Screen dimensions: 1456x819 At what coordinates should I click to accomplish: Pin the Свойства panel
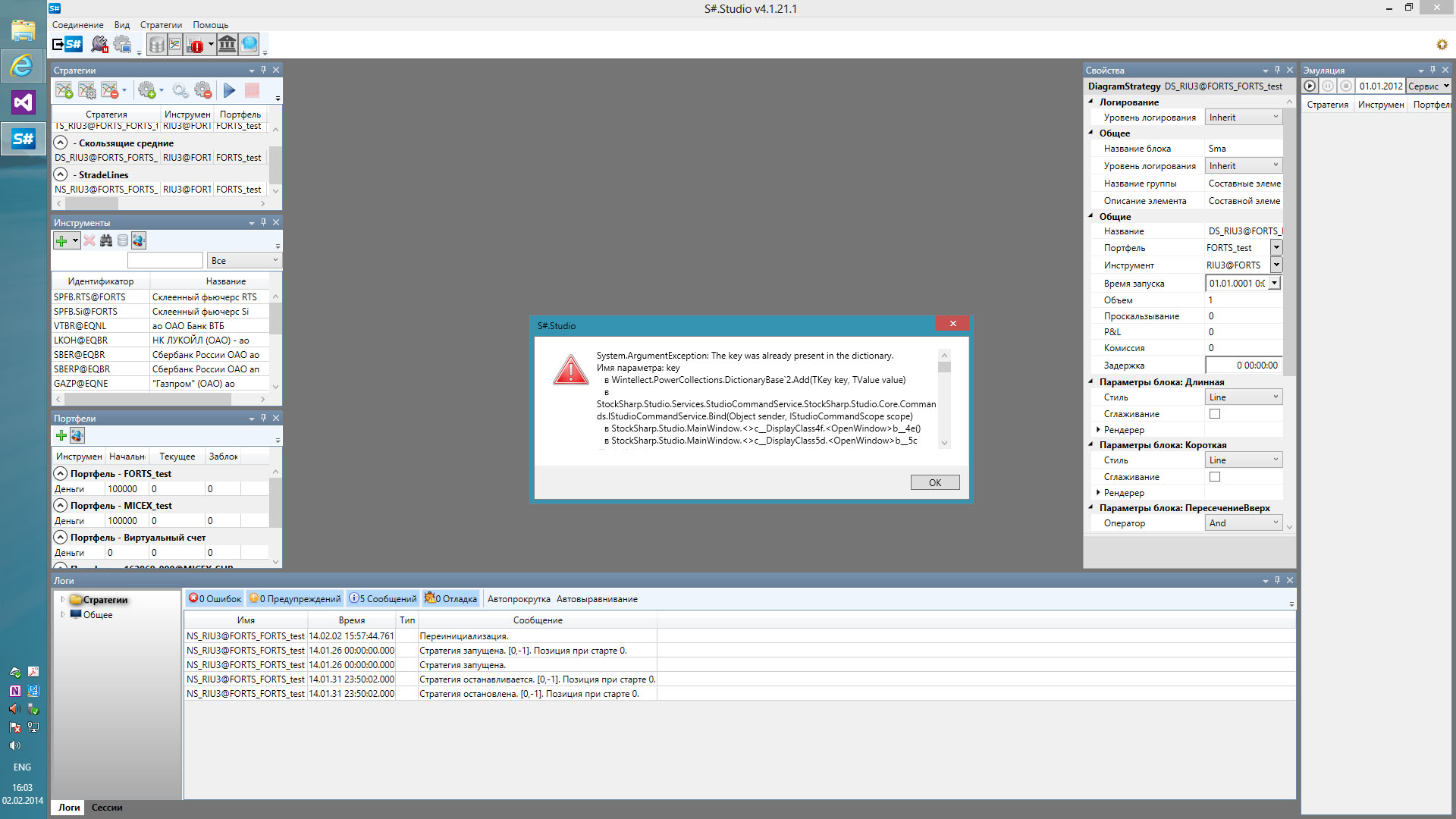[1277, 70]
